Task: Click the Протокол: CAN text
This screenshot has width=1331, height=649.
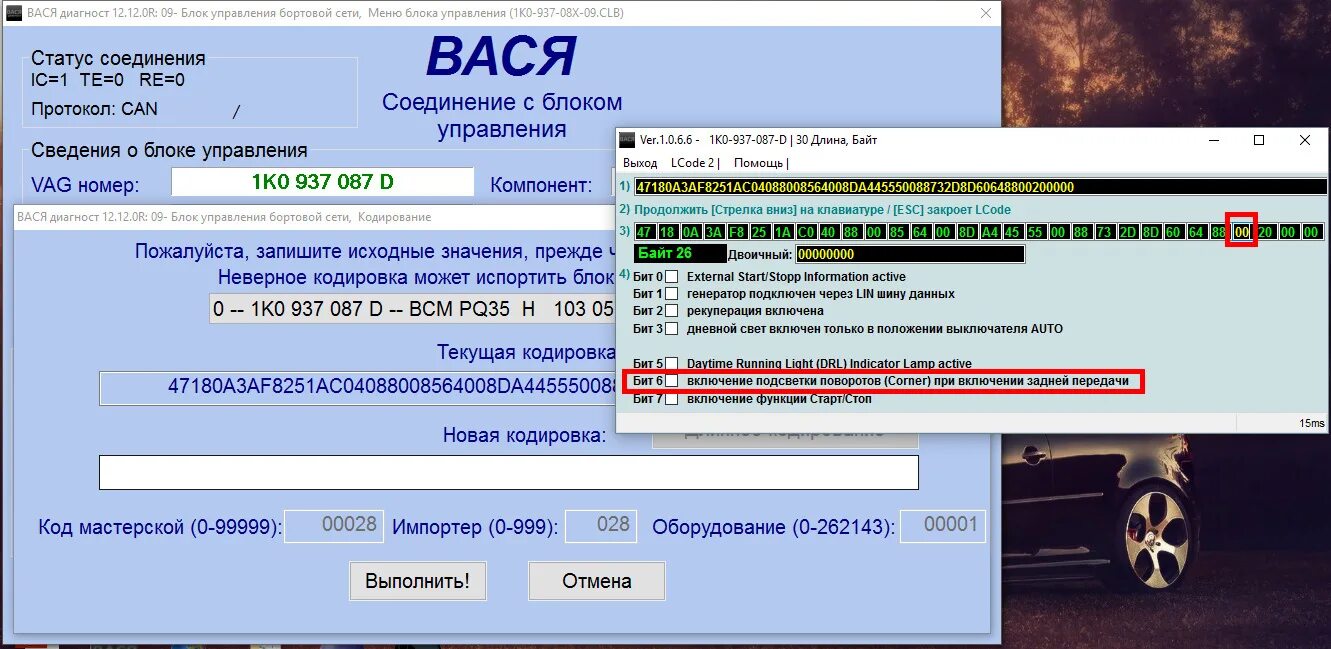Action: [x=94, y=109]
